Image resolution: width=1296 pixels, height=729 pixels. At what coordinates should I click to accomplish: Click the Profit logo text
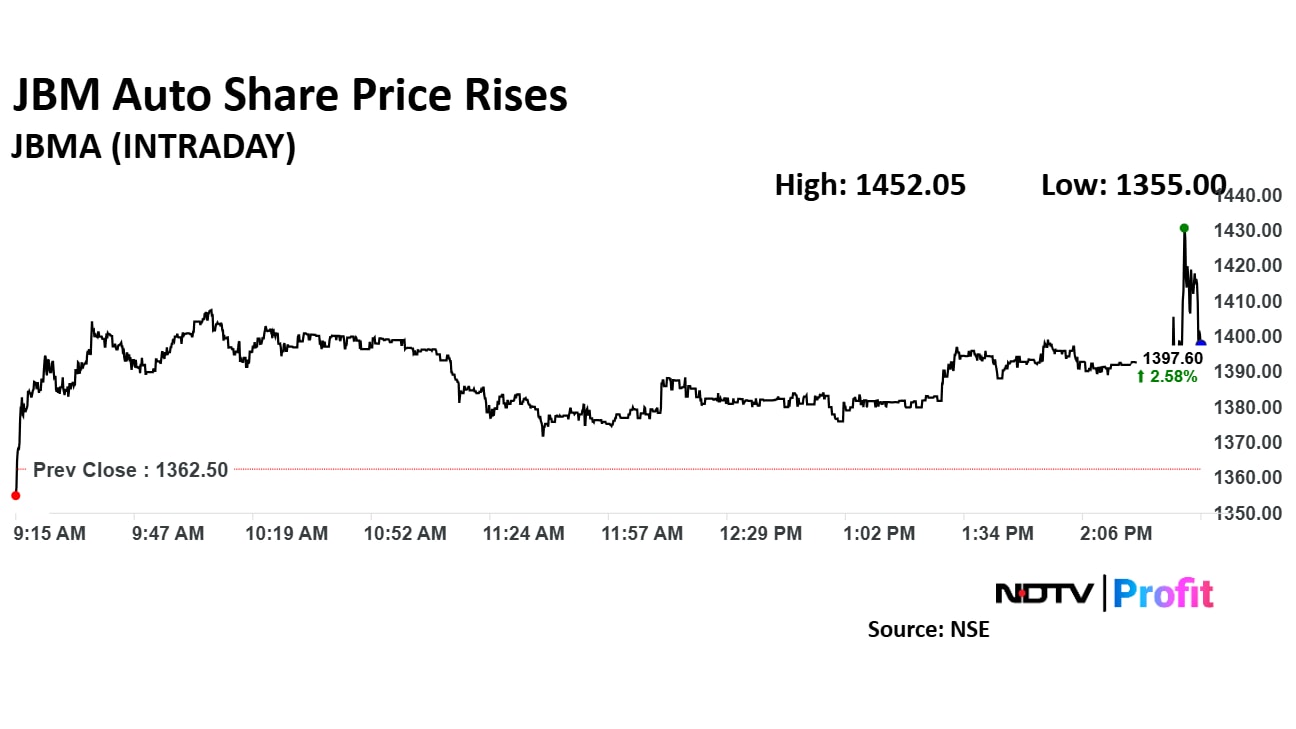point(1163,593)
